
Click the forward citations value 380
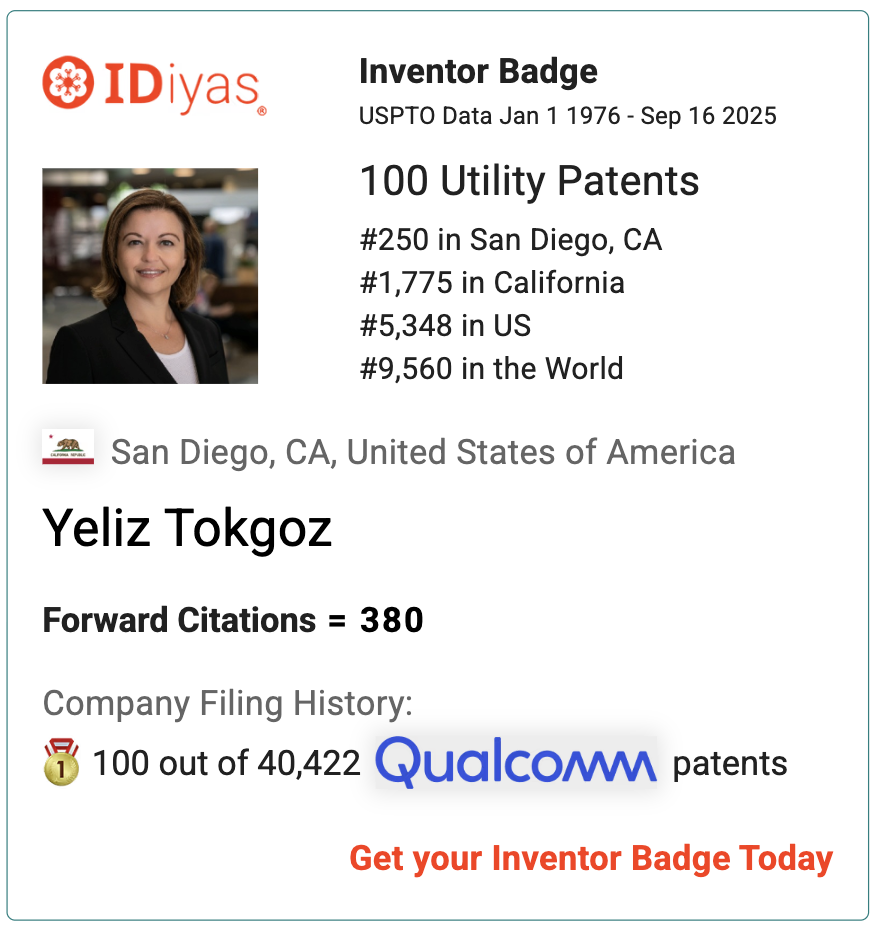392,621
